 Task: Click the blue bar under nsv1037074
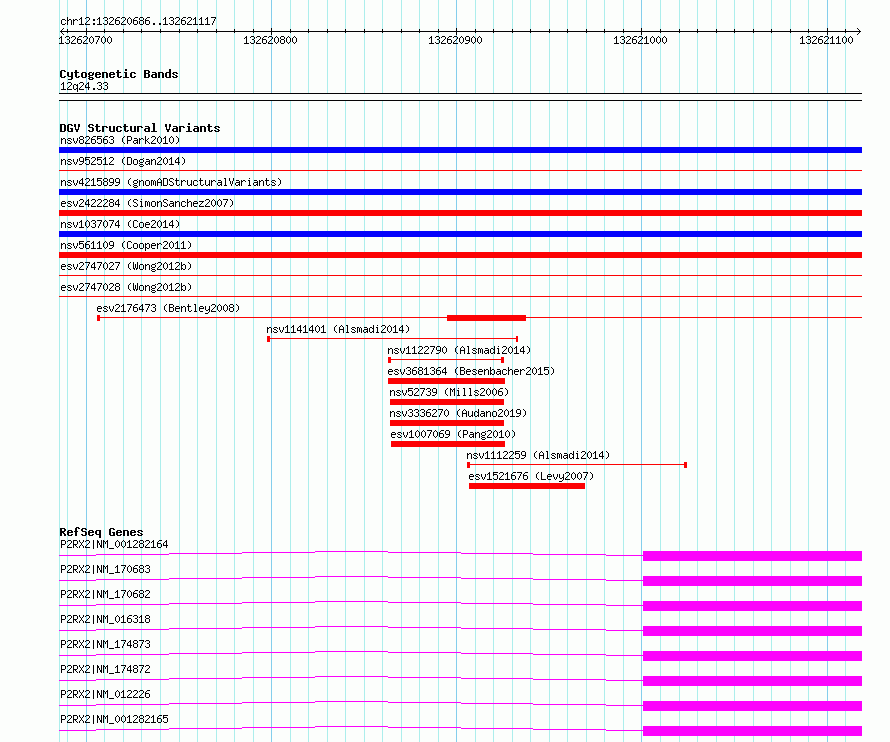pos(460,234)
